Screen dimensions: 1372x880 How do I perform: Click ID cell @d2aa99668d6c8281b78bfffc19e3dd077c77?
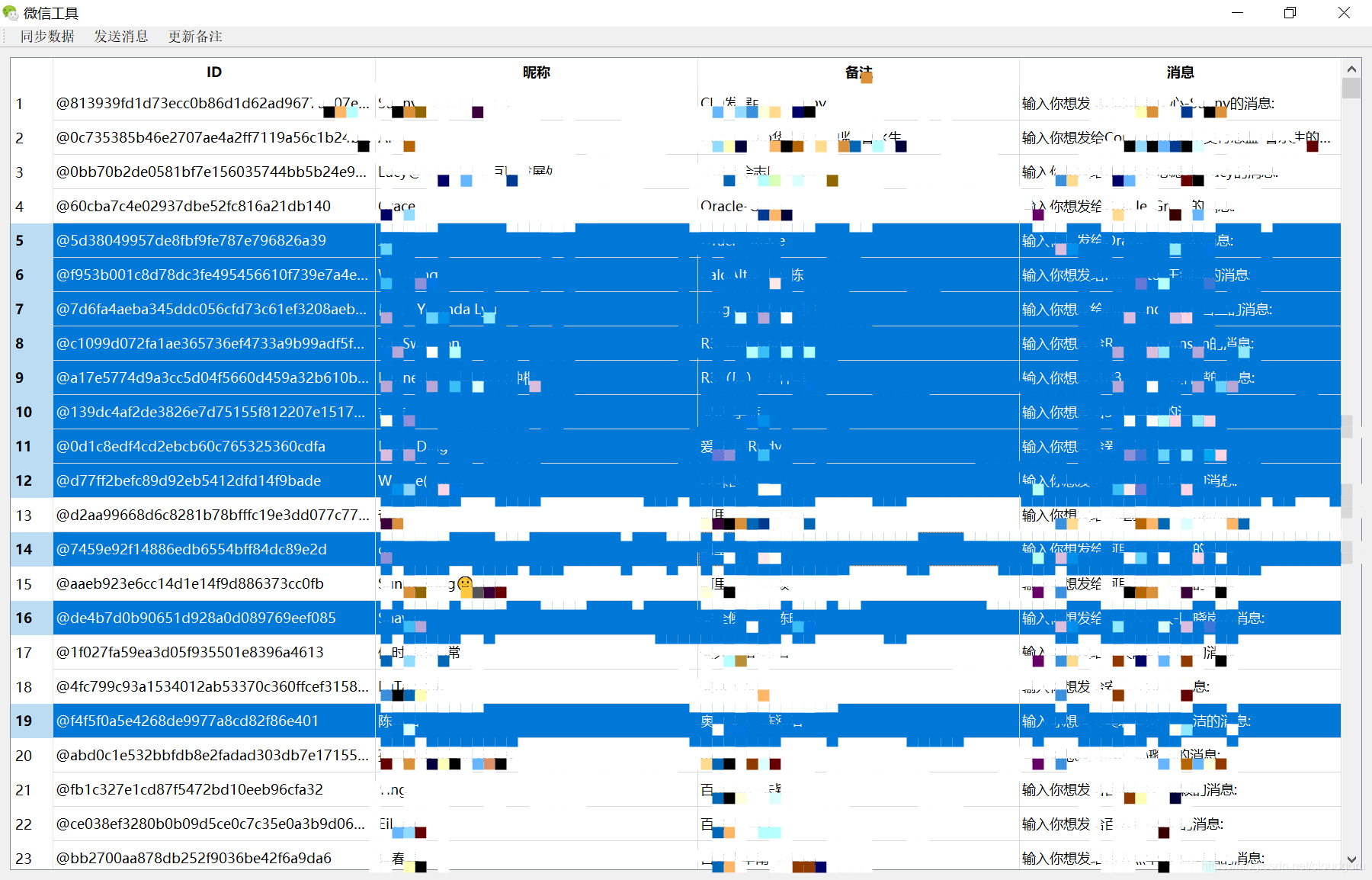[x=214, y=515]
